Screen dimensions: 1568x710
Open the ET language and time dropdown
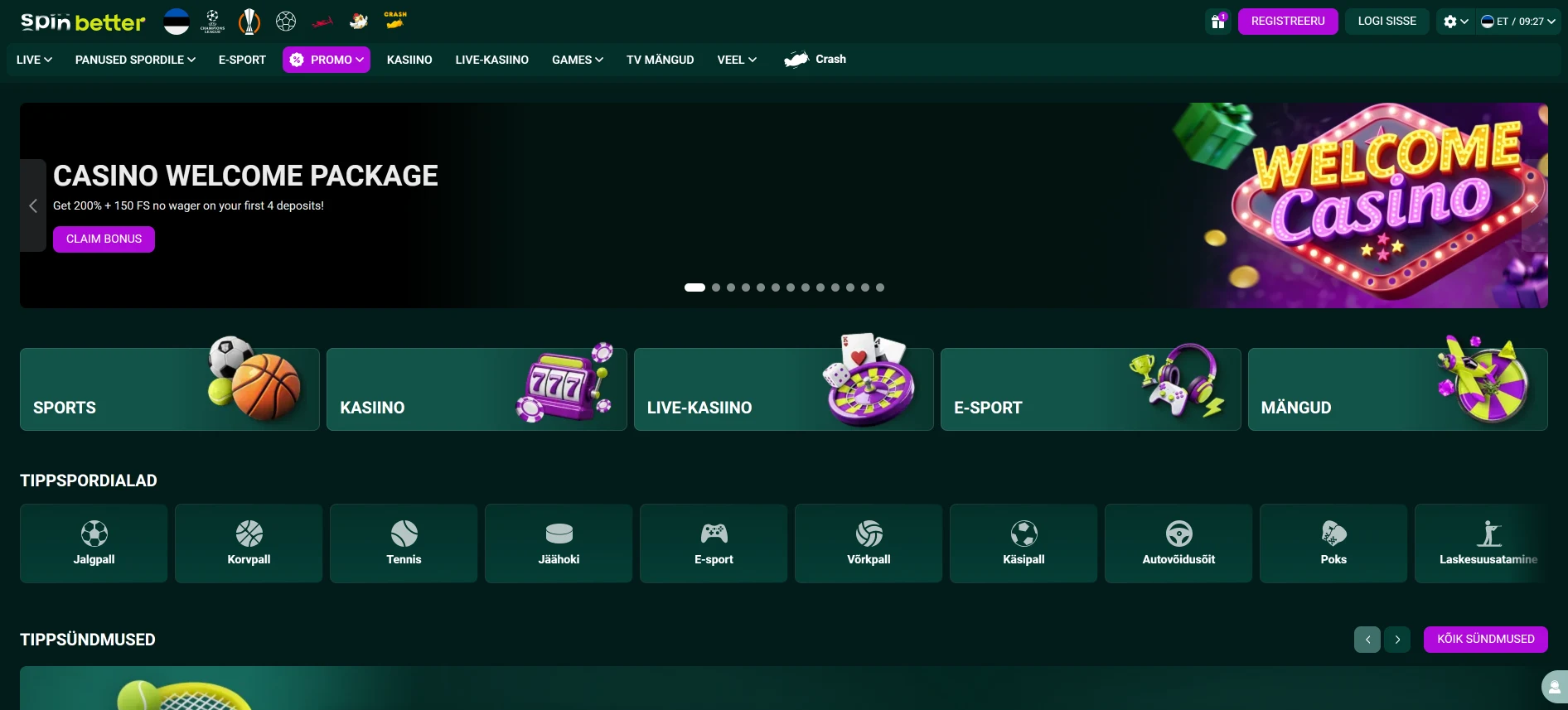tap(1518, 22)
